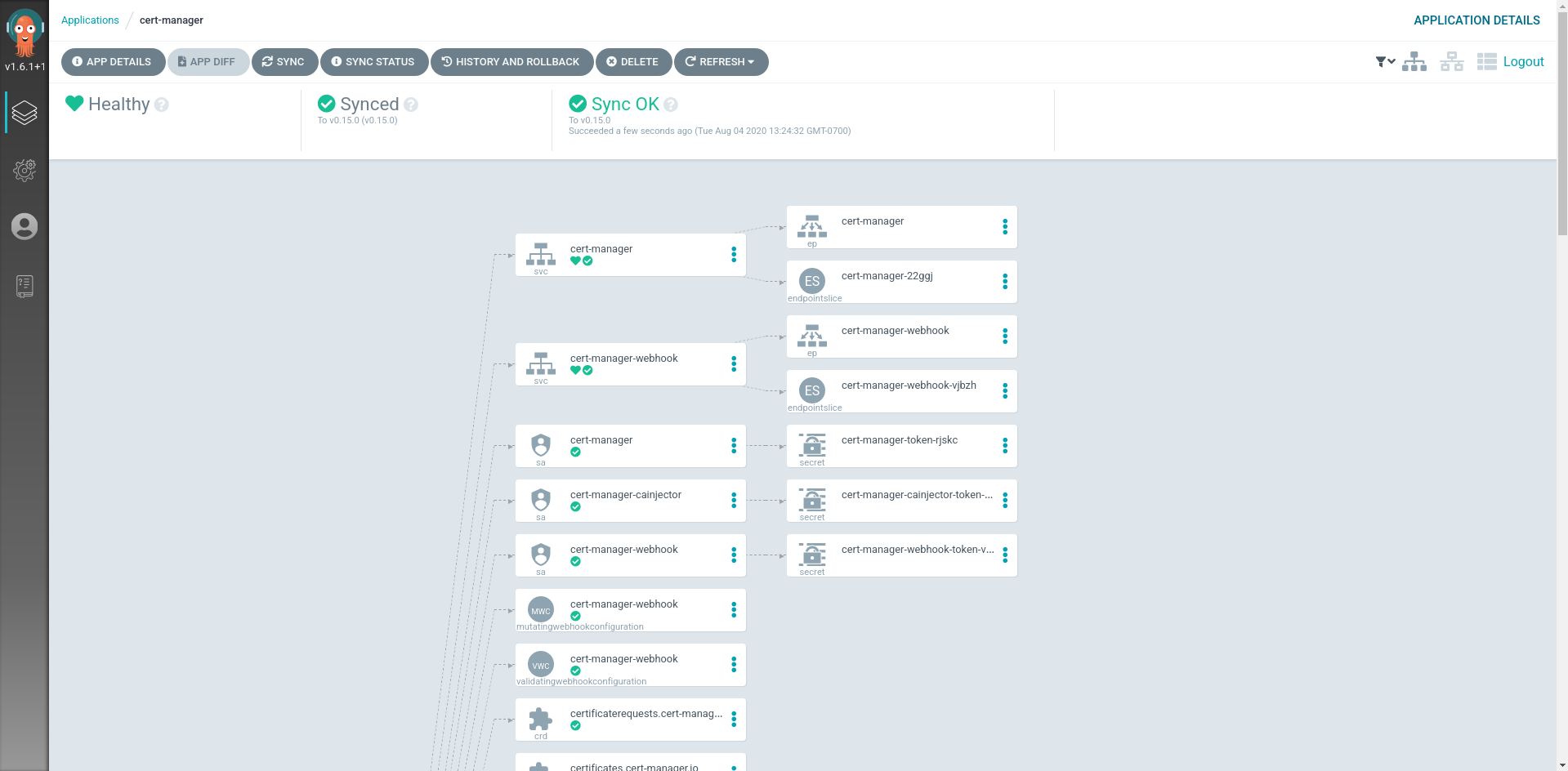This screenshot has width=1568, height=771.
Task: Go back via the Applications breadcrumb
Action: 89,20
